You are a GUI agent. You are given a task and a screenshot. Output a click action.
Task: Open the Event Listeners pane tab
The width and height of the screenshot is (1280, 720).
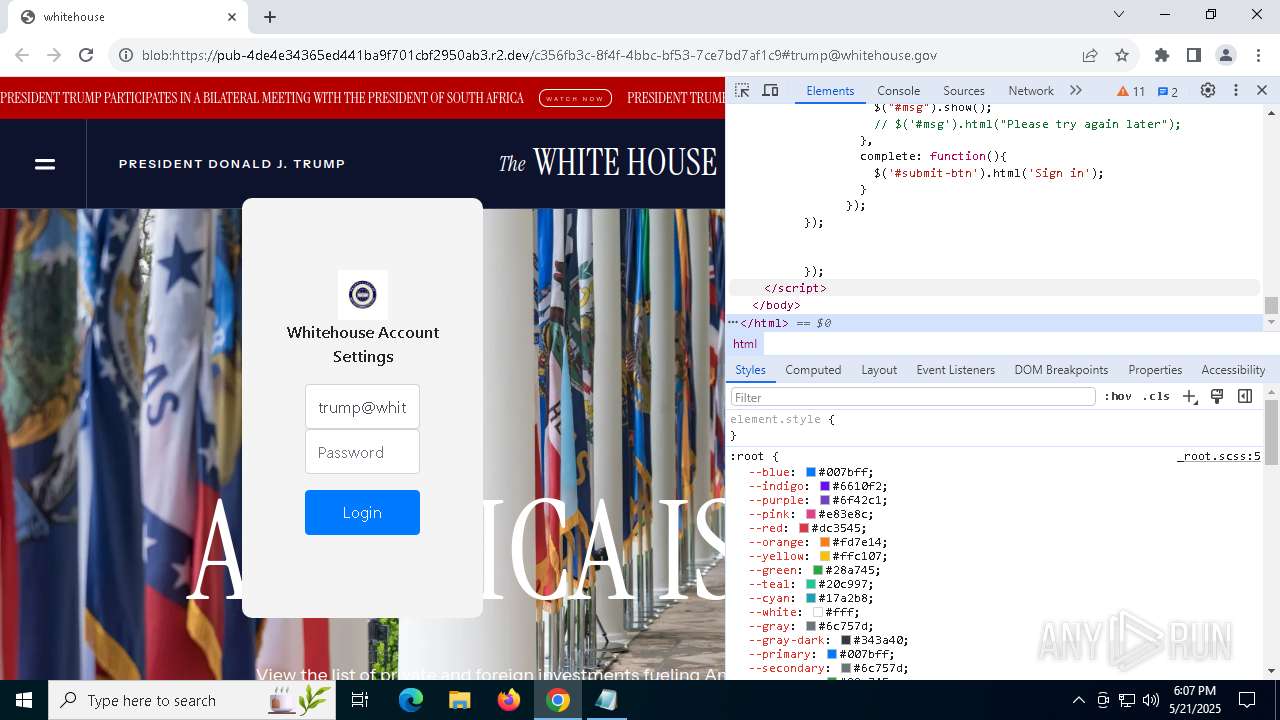pos(956,369)
